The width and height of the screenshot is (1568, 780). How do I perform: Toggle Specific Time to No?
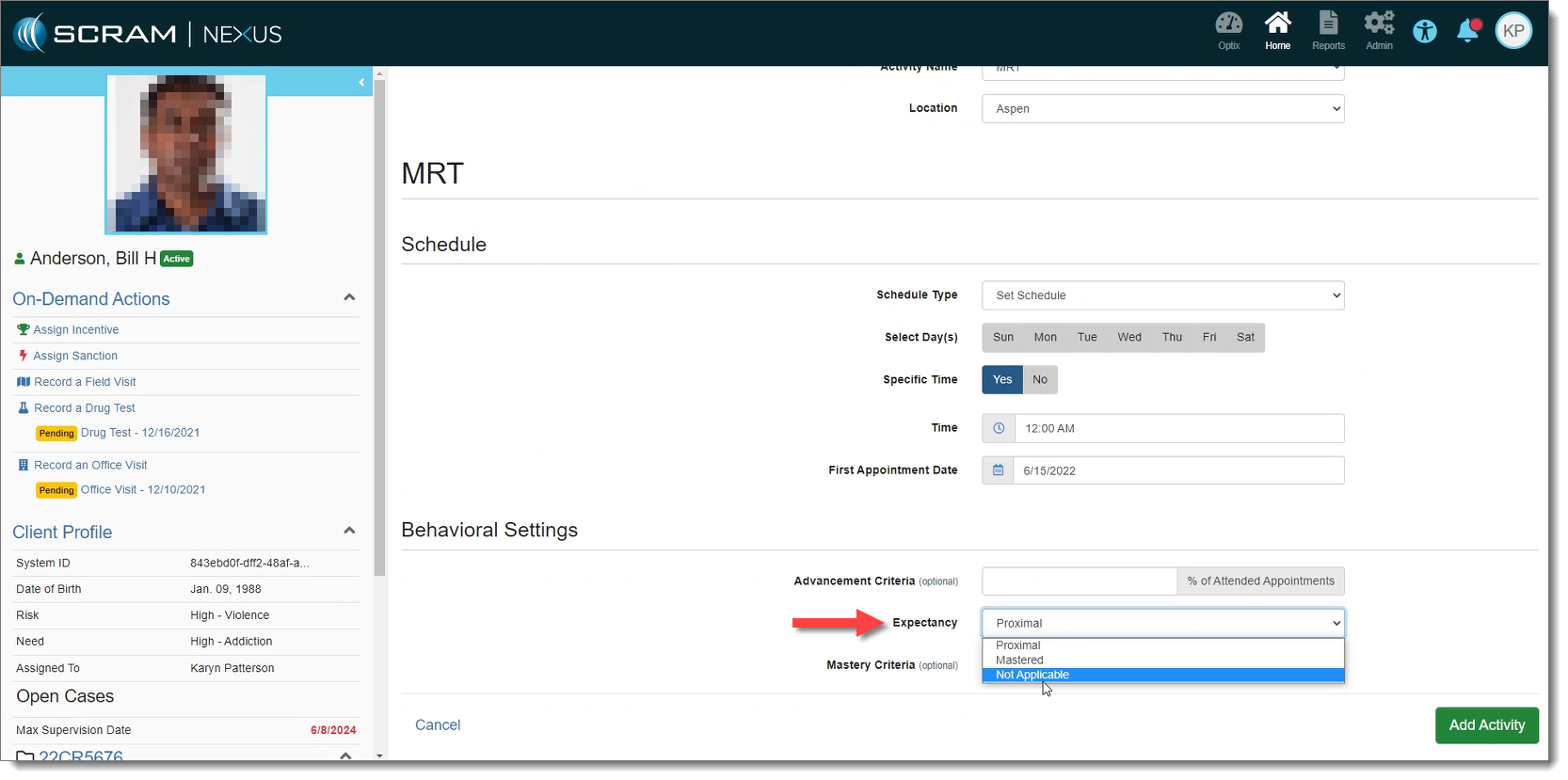tap(1040, 380)
